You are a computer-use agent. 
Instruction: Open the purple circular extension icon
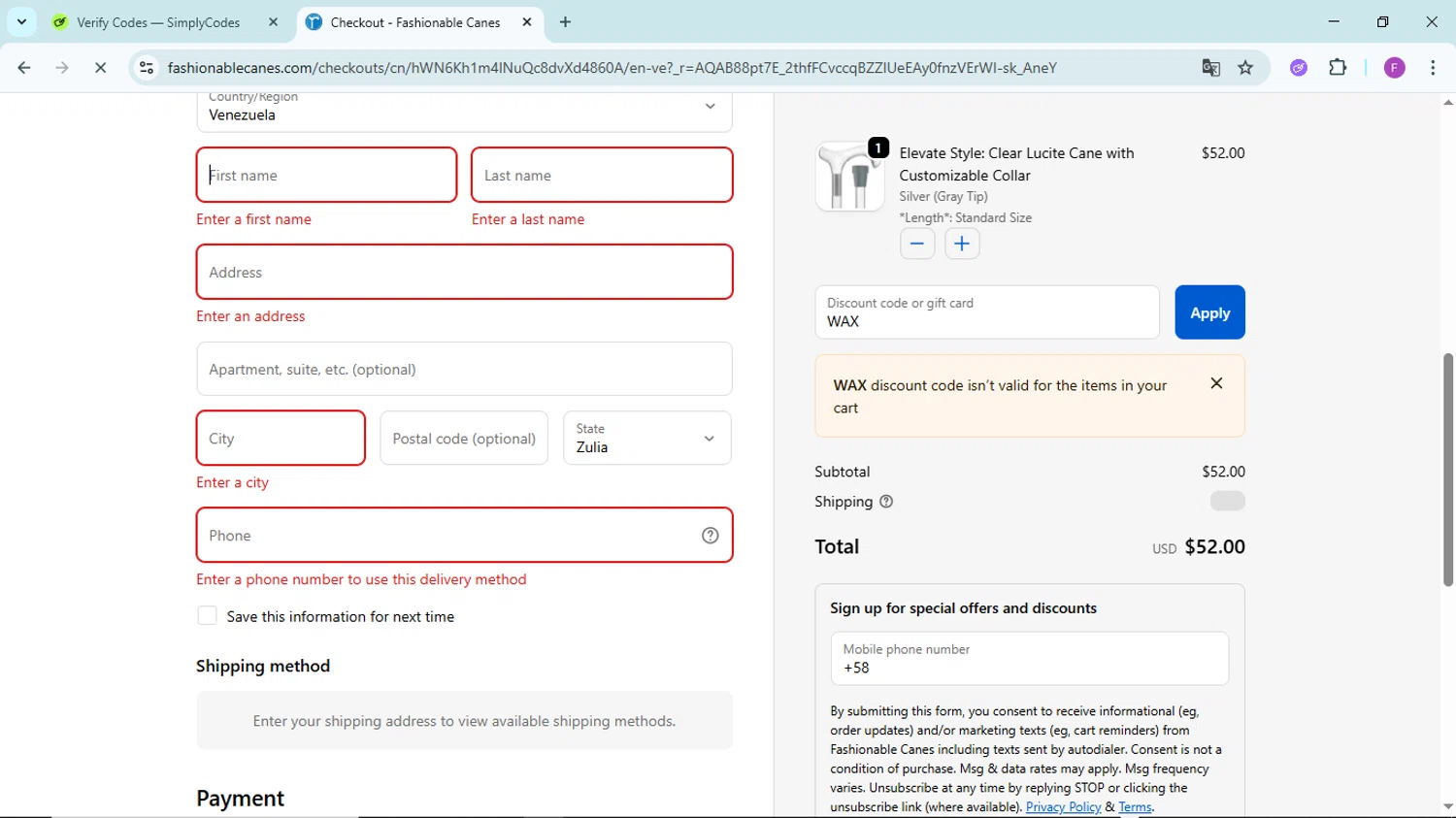click(1299, 68)
